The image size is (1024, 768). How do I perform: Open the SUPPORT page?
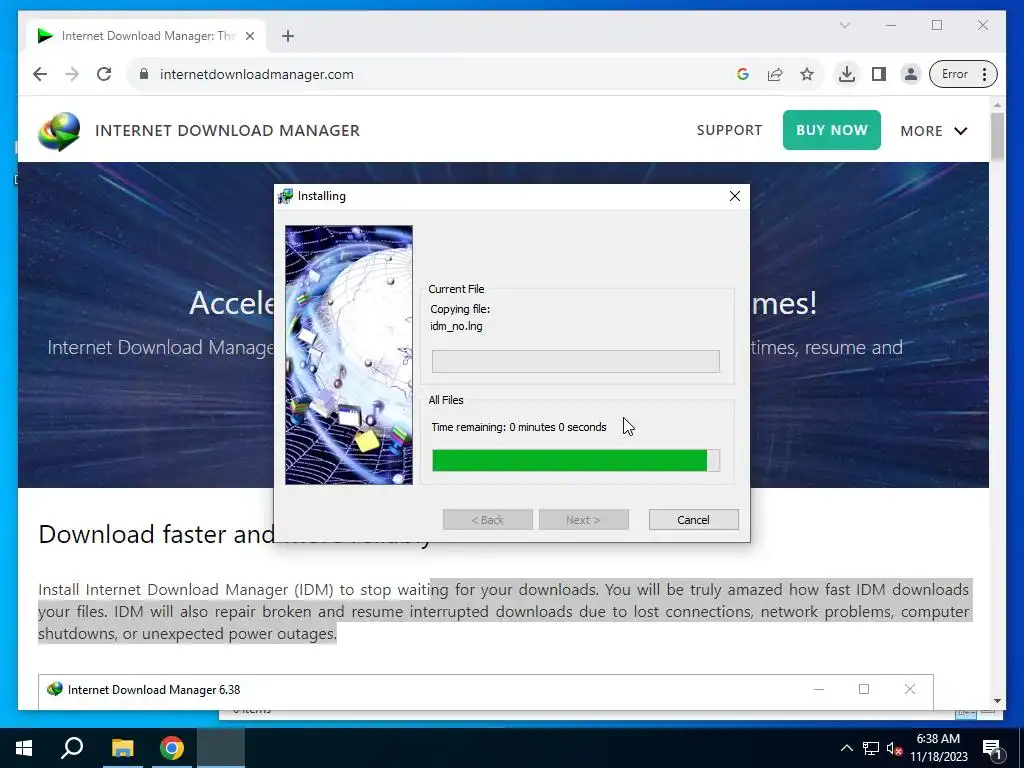(729, 130)
